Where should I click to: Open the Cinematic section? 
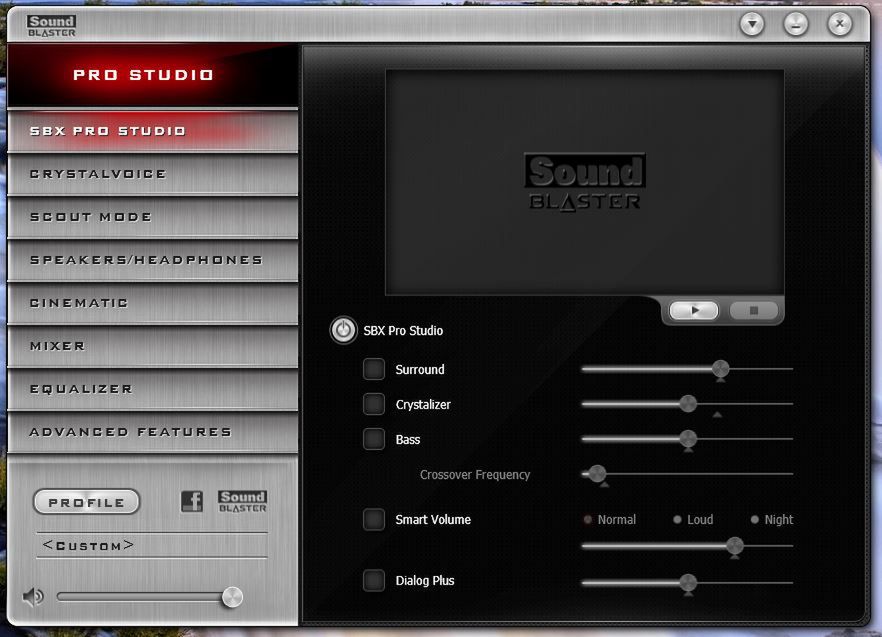pos(152,303)
